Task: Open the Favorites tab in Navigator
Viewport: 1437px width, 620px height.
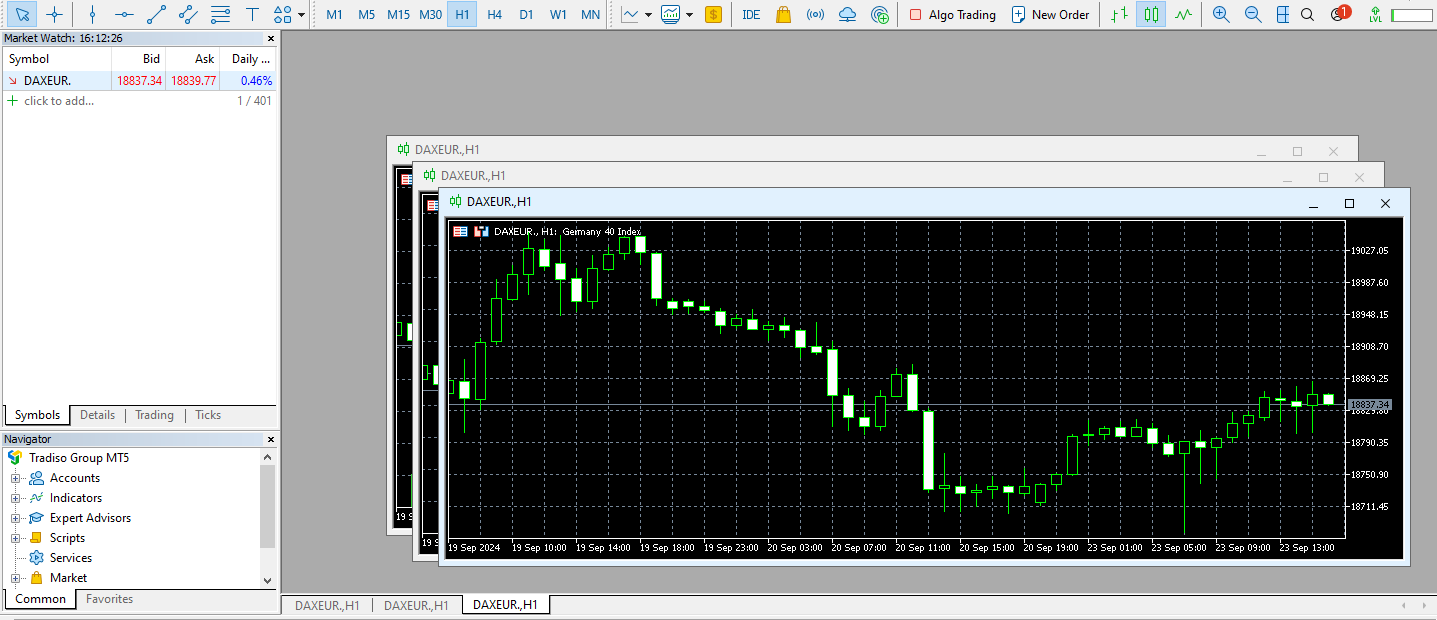Action: [108, 599]
